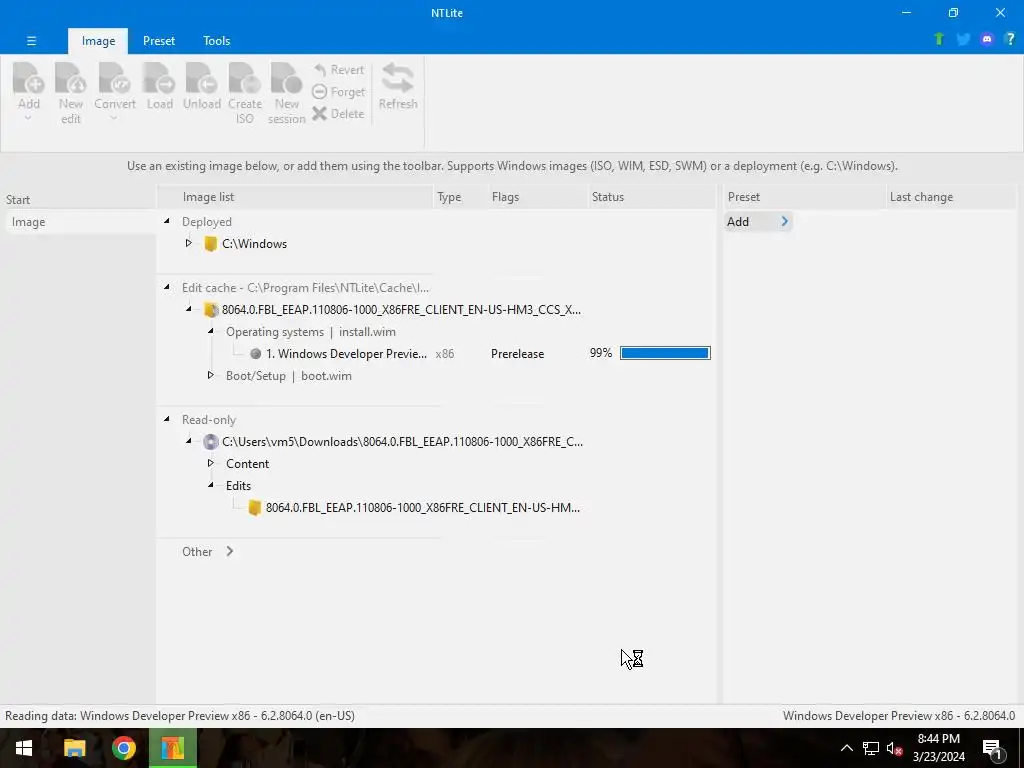Click the New session toolbar icon
Image resolution: width=1024 pixels, height=768 pixels.
point(286,78)
